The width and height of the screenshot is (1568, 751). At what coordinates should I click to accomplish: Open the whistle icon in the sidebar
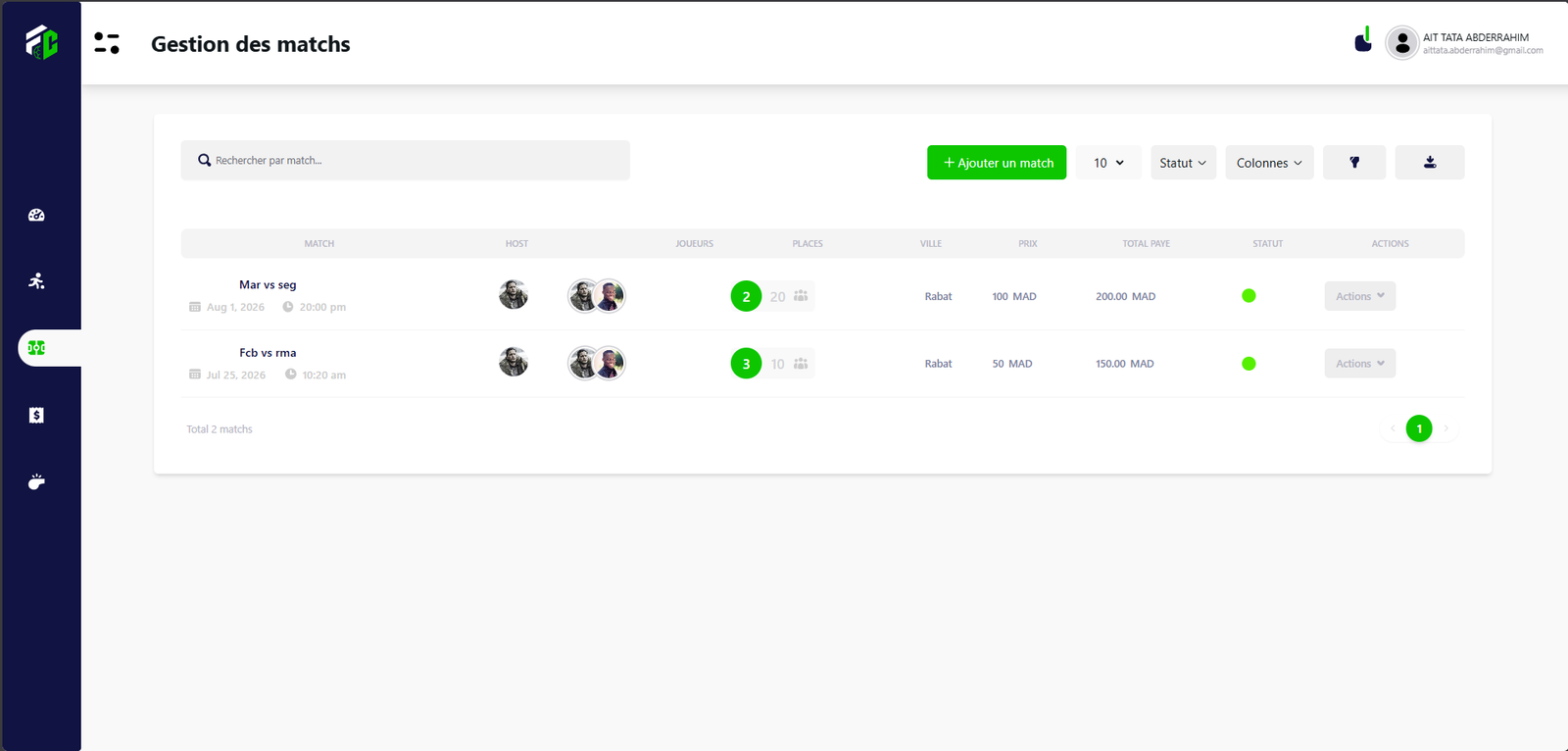tap(36, 481)
